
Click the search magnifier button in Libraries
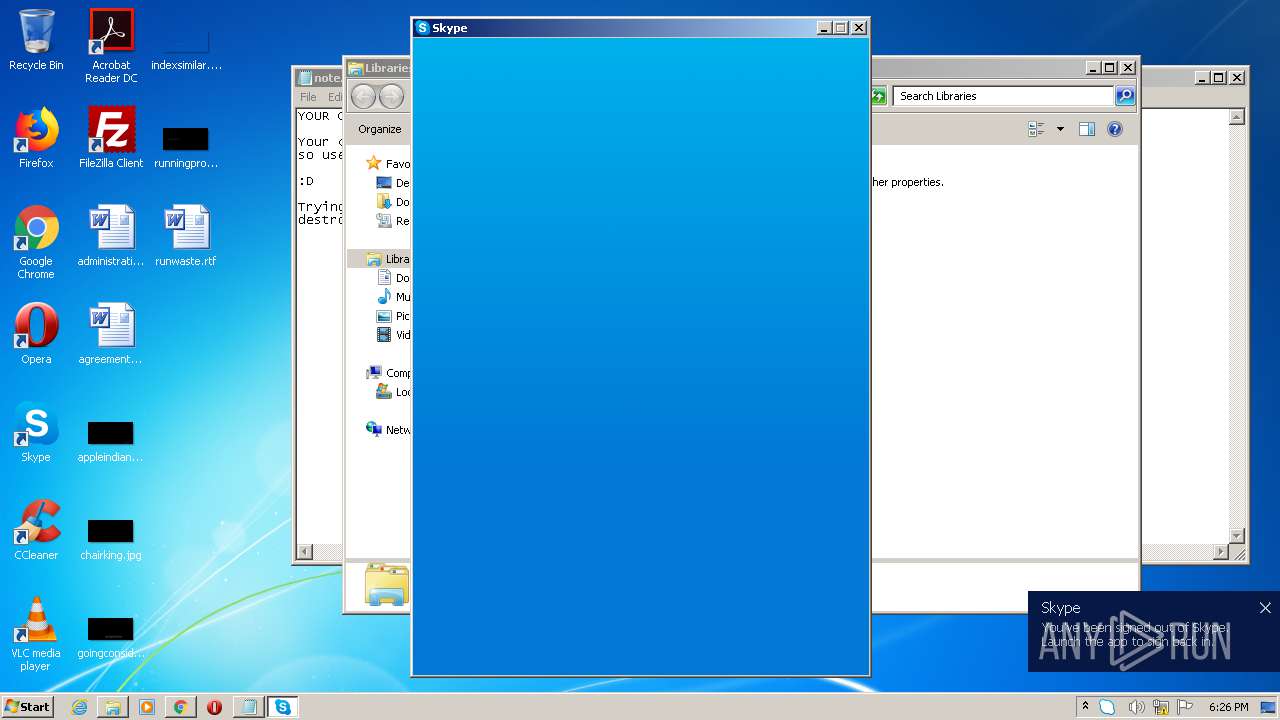1125,96
